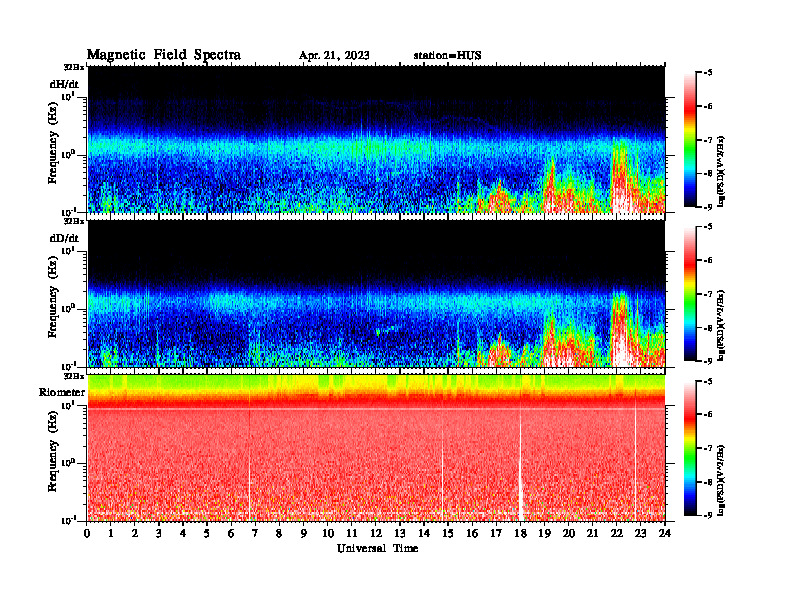Click inside the dD/dt spectrogram panel
The height and width of the screenshot is (612, 792).
pos(376,293)
